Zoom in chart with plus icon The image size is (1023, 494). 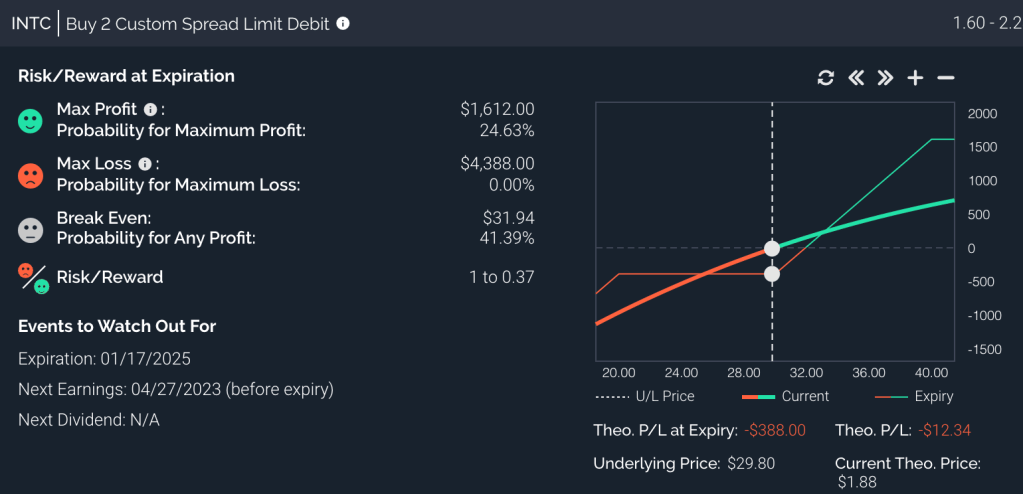(915, 78)
